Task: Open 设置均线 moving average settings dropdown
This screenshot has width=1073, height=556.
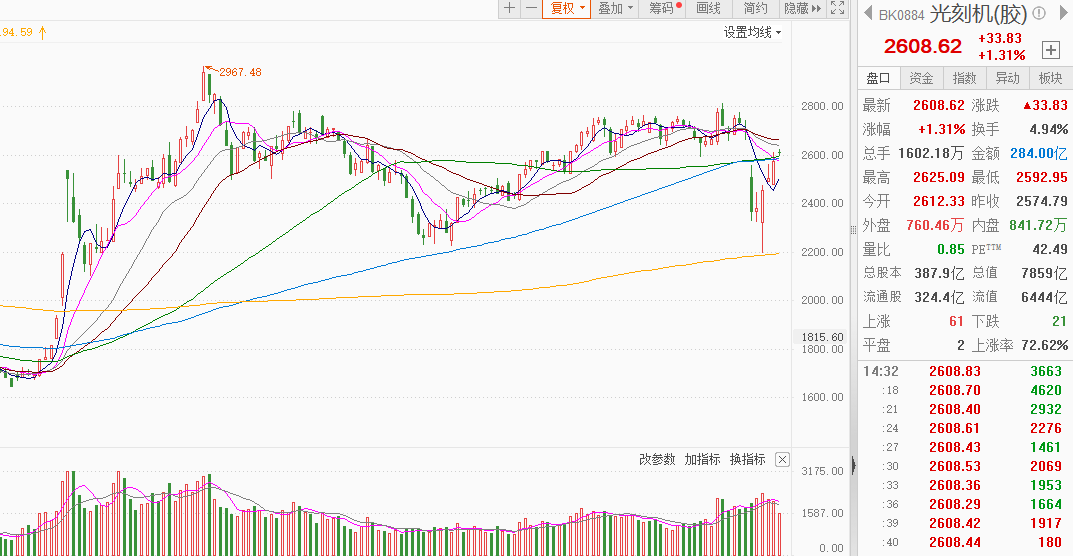Action: pos(752,32)
